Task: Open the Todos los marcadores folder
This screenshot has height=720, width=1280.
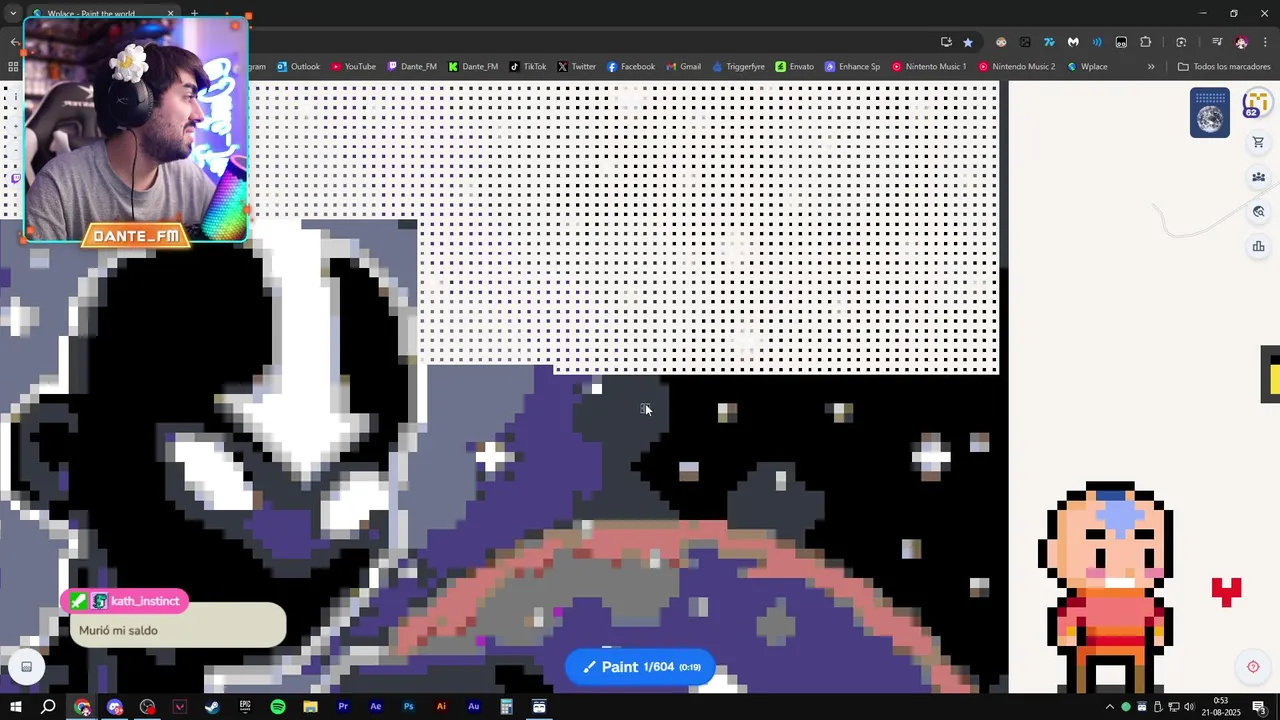Action: pyautogui.click(x=1224, y=67)
